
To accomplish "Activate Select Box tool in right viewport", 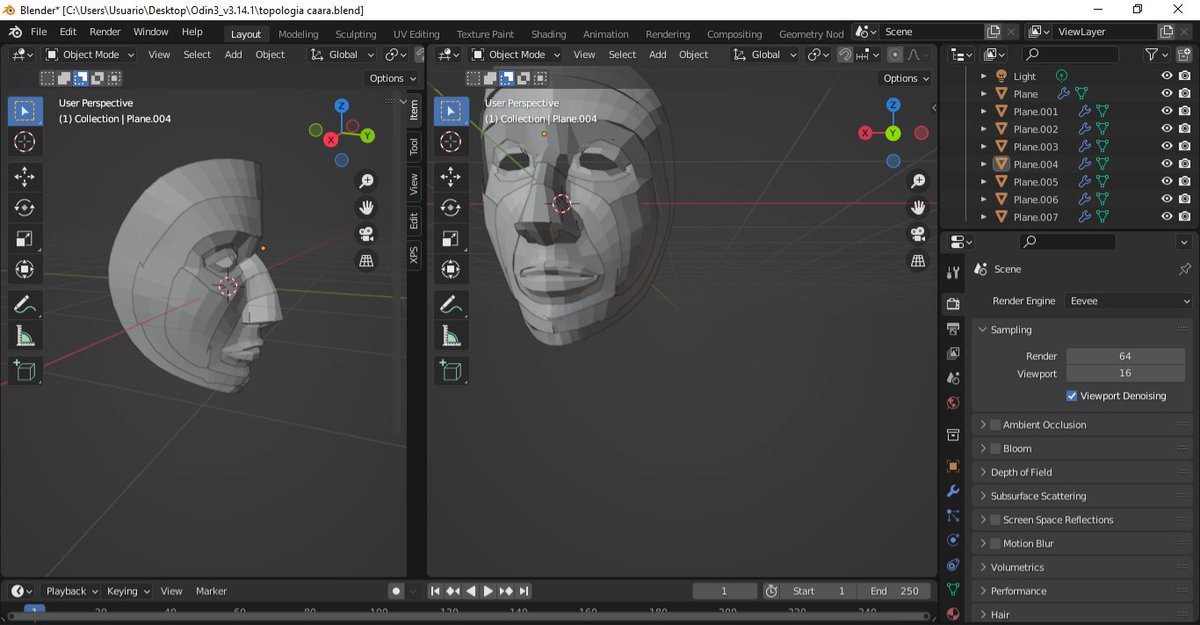I will click(x=451, y=111).
